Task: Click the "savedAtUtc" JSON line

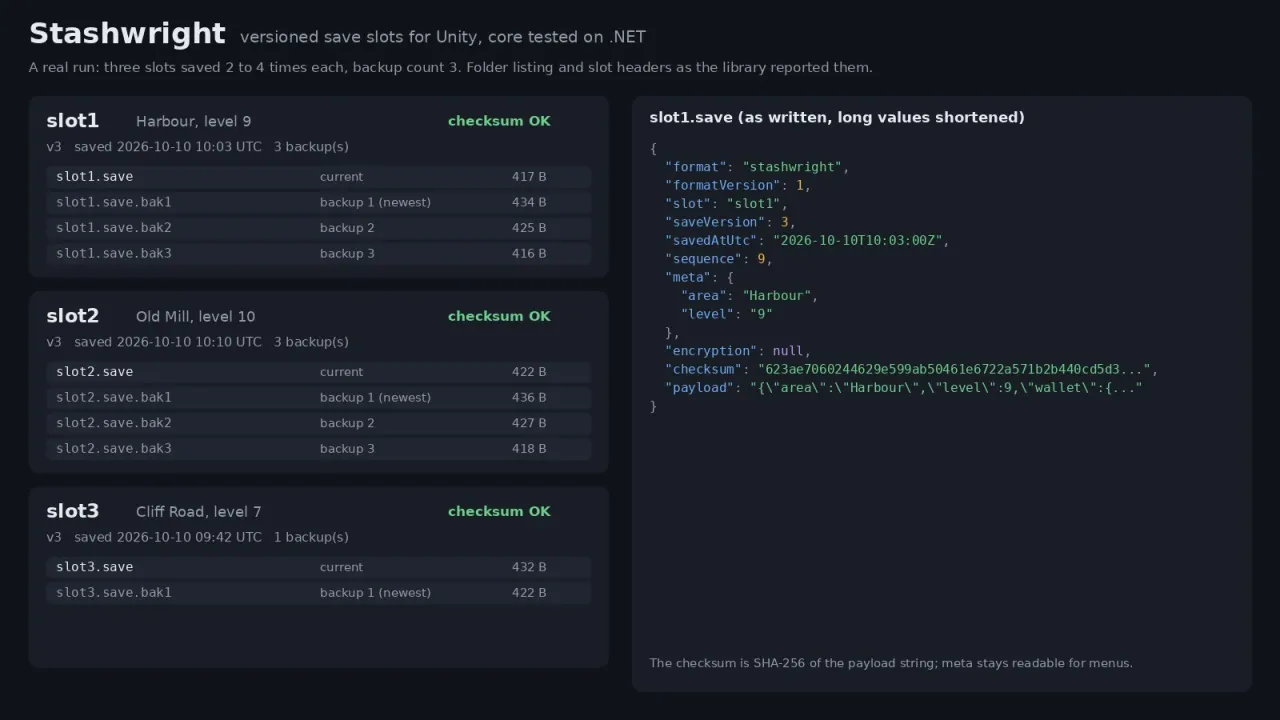Action: (x=807, y=240)
